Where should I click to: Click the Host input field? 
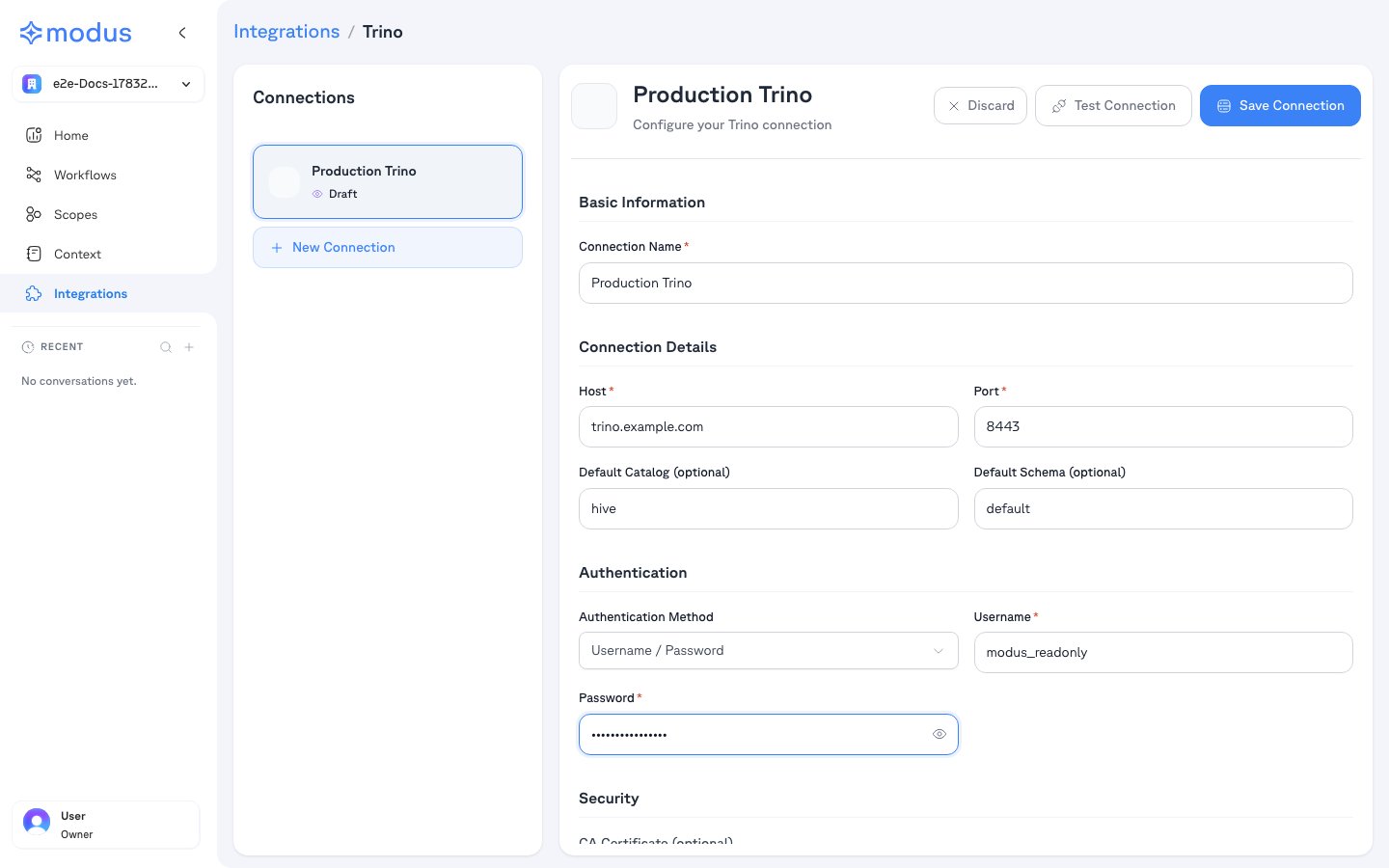tap(769, 426)
